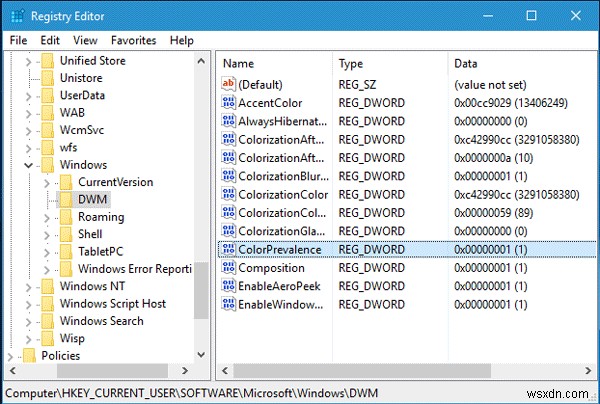Click the CurrentVersion folder icon
Image resolution: width=600 pixels, height=404 pixels.
(x=66, y=182)
